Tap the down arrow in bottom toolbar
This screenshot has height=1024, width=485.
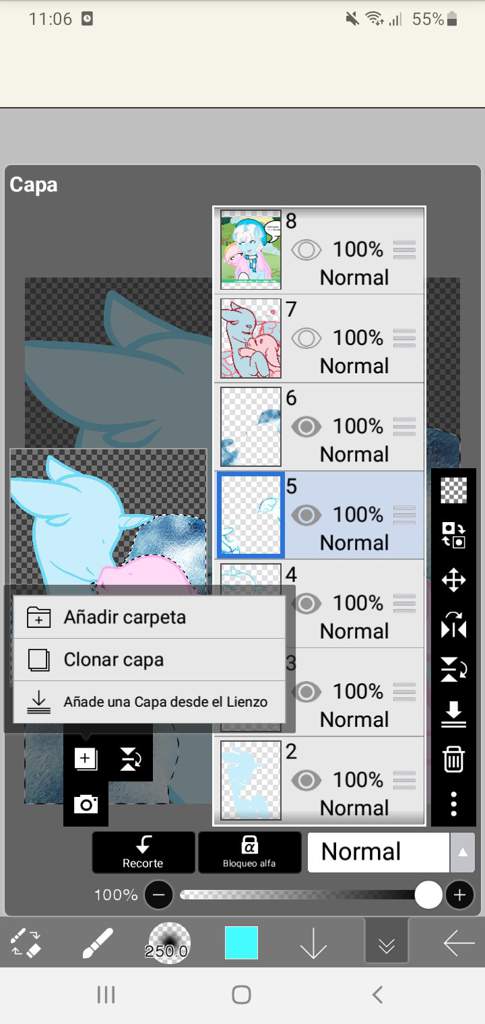(x=313, y=944)
